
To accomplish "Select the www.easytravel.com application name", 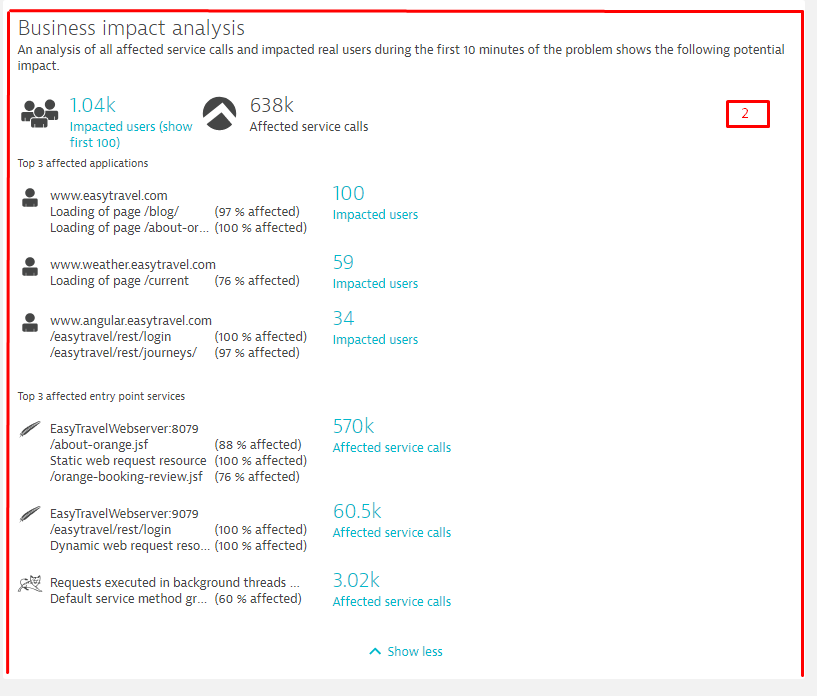I will [109, 196].
